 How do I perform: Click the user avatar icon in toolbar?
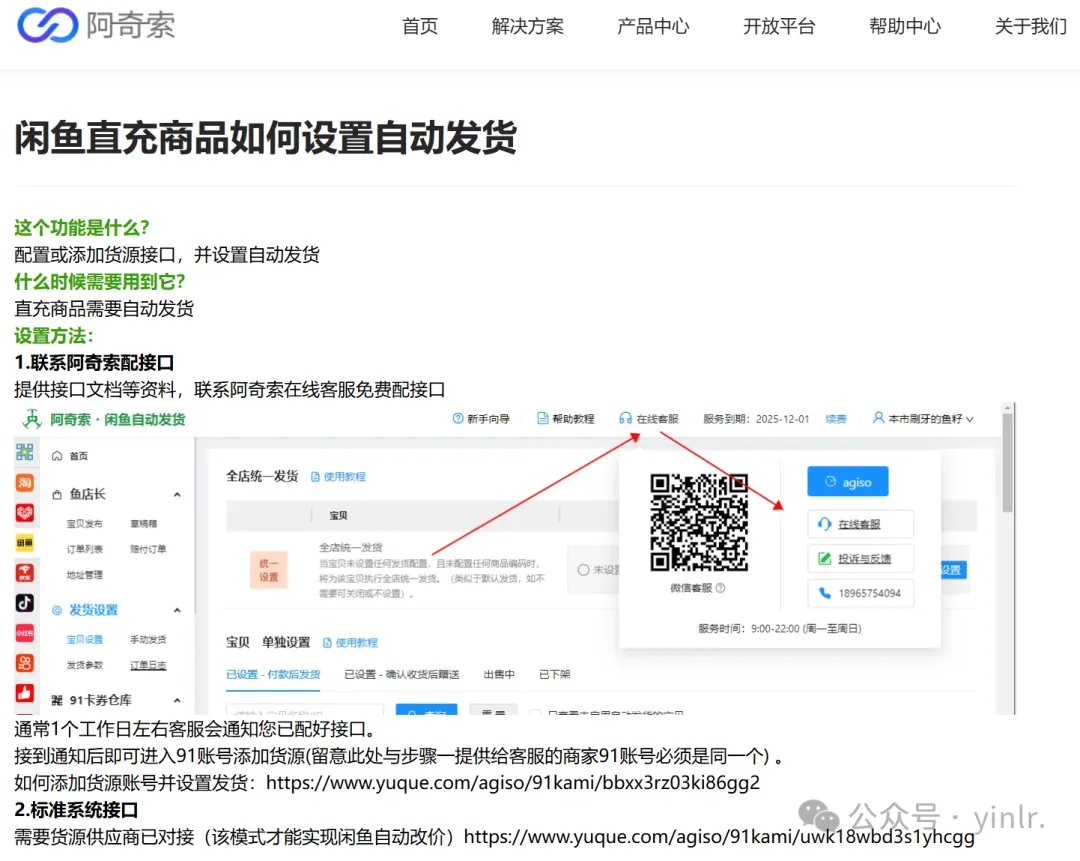[878, 418]
